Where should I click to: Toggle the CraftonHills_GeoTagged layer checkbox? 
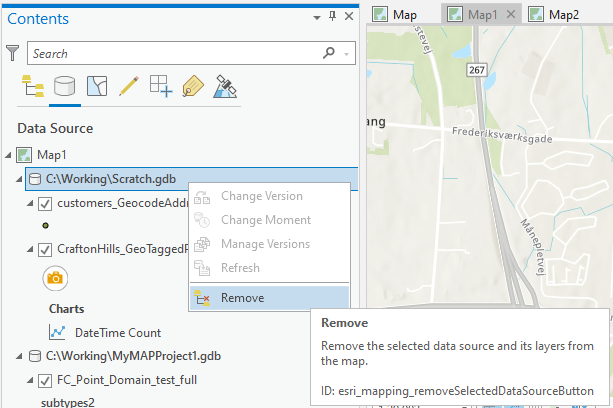pyautogui.click(x=45, y=249)
